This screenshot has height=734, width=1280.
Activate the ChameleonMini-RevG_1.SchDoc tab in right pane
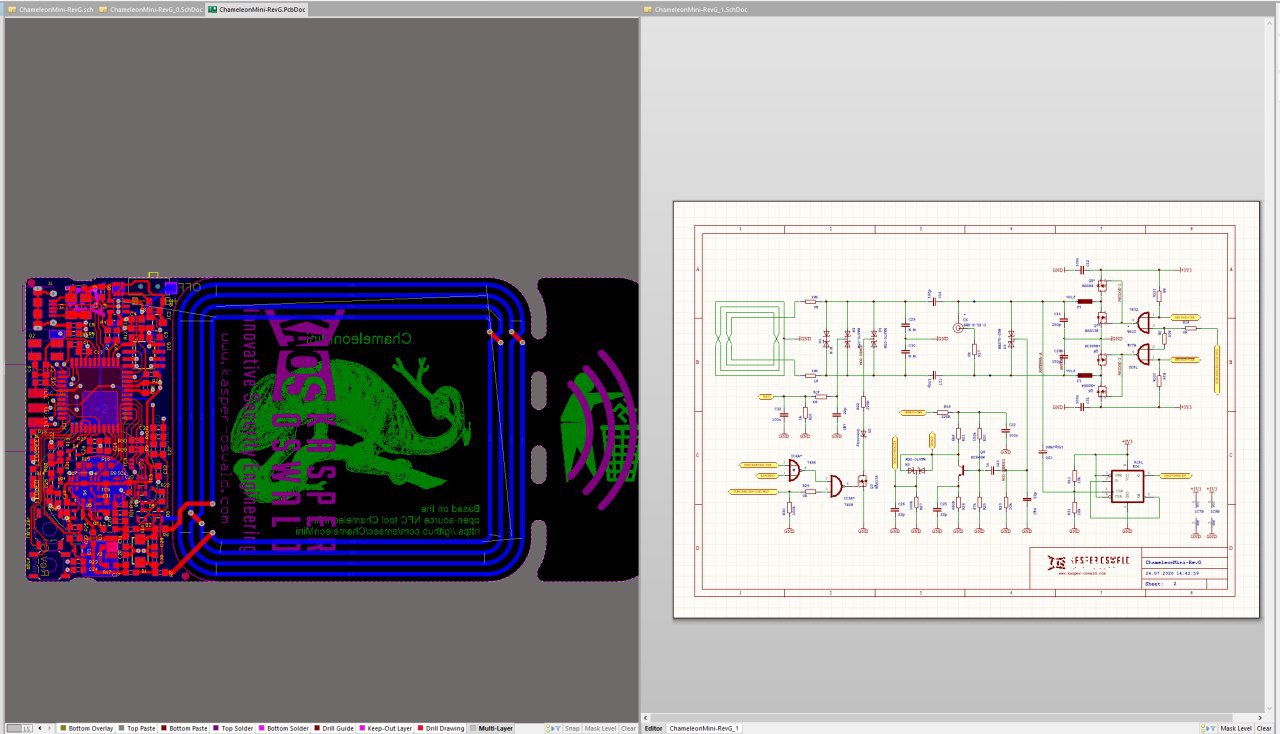pyautogui.click(x=695, y=9)
